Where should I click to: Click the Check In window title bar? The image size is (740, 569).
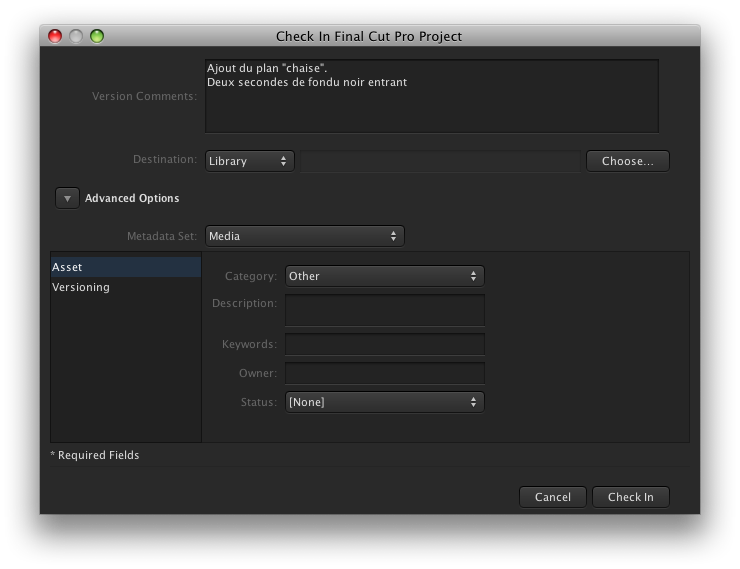369,36
